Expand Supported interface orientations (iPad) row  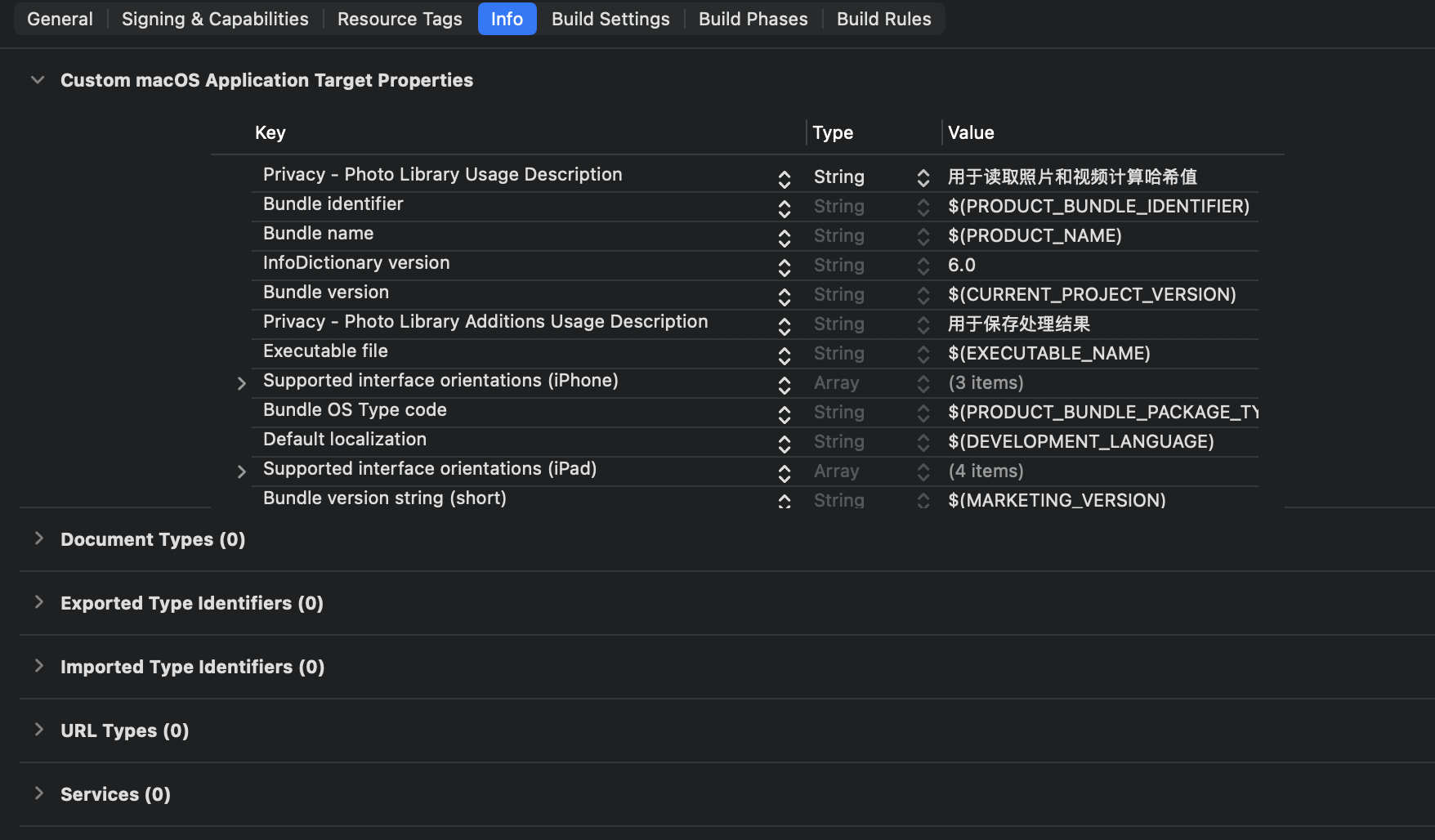click(x=241, y=471)
